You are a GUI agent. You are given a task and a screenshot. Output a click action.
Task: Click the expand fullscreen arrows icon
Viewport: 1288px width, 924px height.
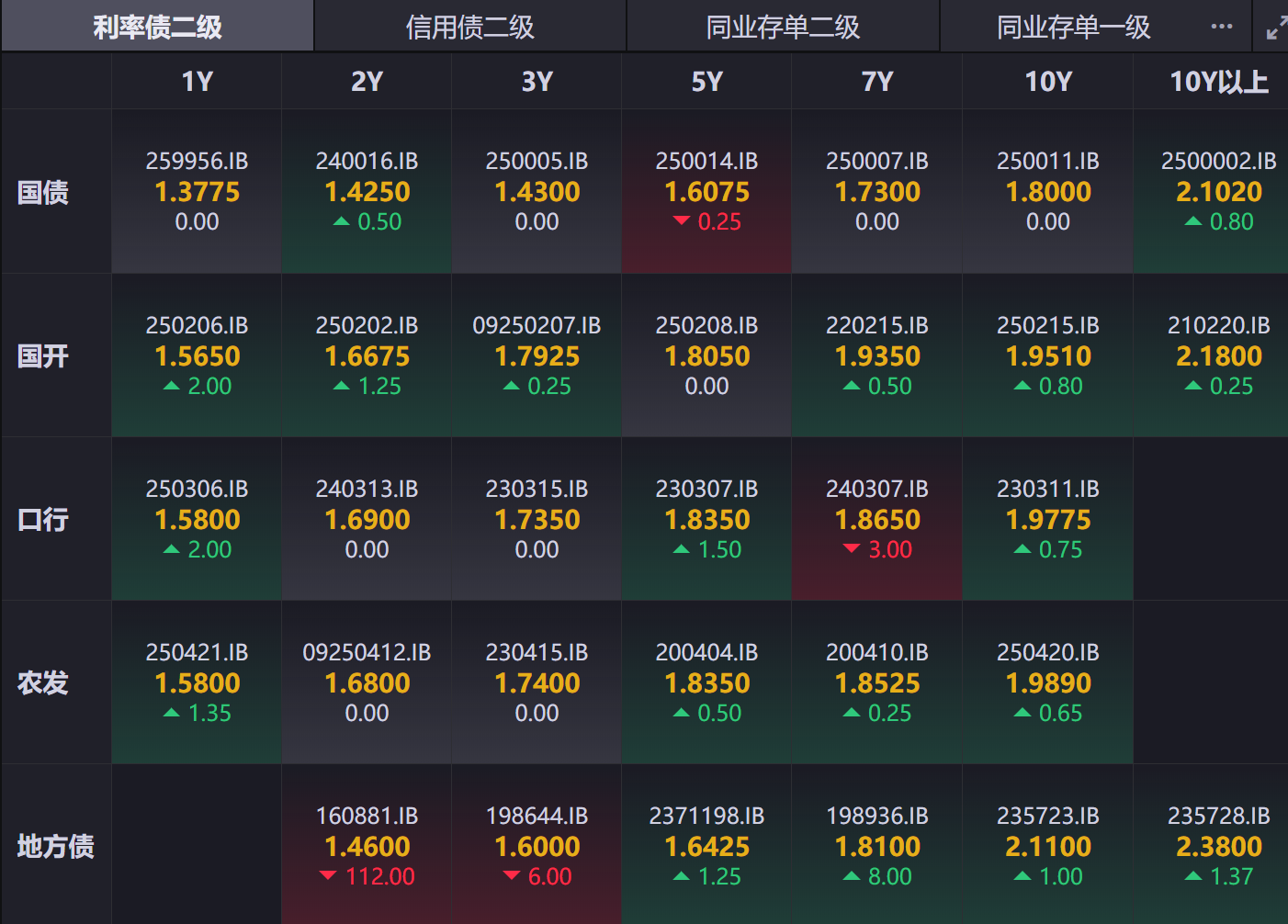(1276, 28)
